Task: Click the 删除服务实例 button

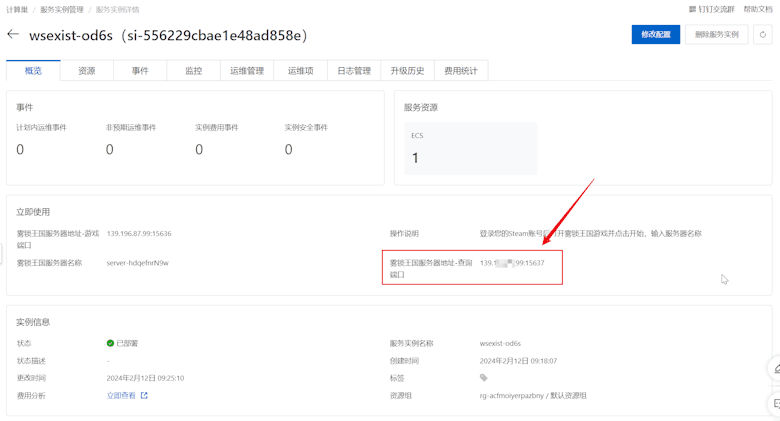Action: pyautogui.click(x=716, y=34)
